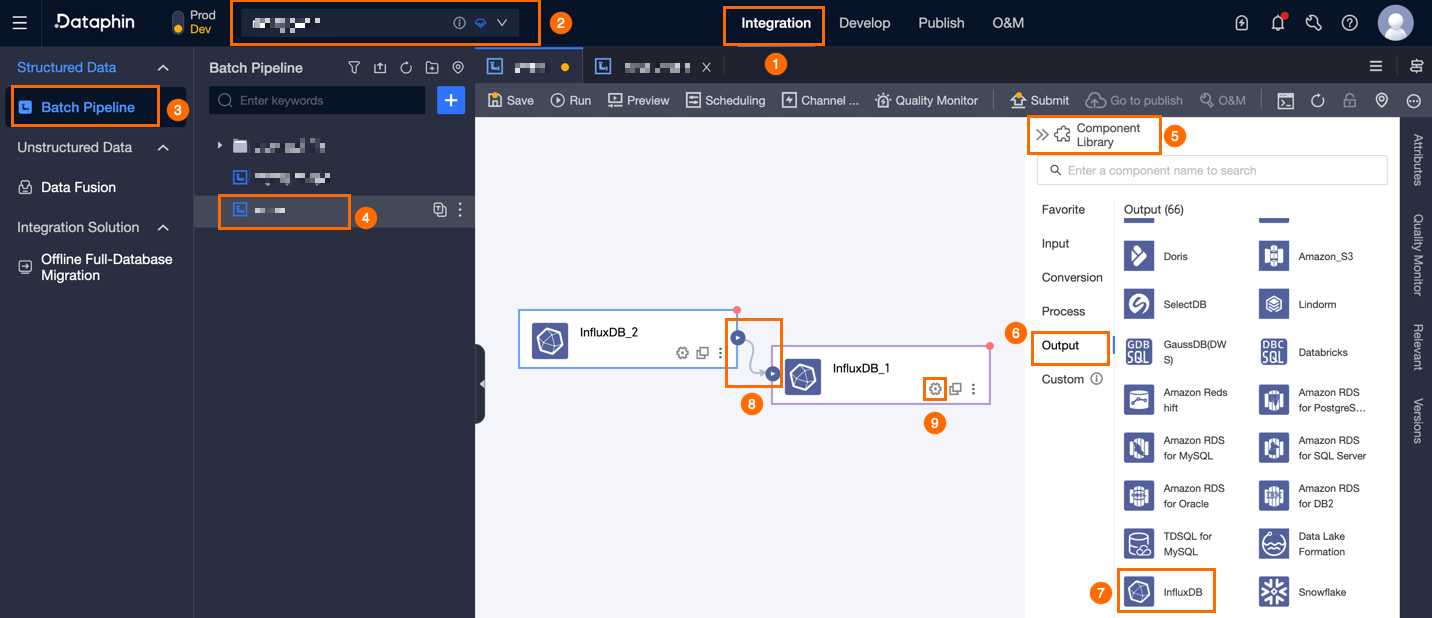This screenshot has height=618, width=1432.
Task: Open Channel configuration in toolbar
Action: (x=820, y=100)
